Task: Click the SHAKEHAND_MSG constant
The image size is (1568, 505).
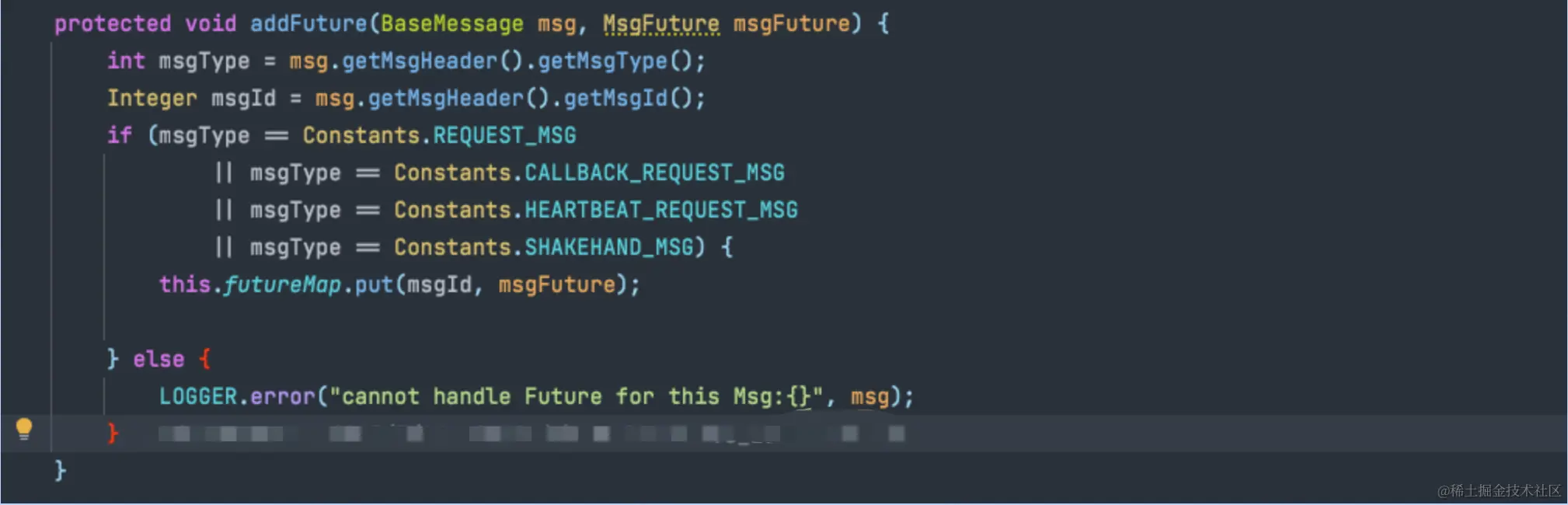Action: tap(608, 247)
